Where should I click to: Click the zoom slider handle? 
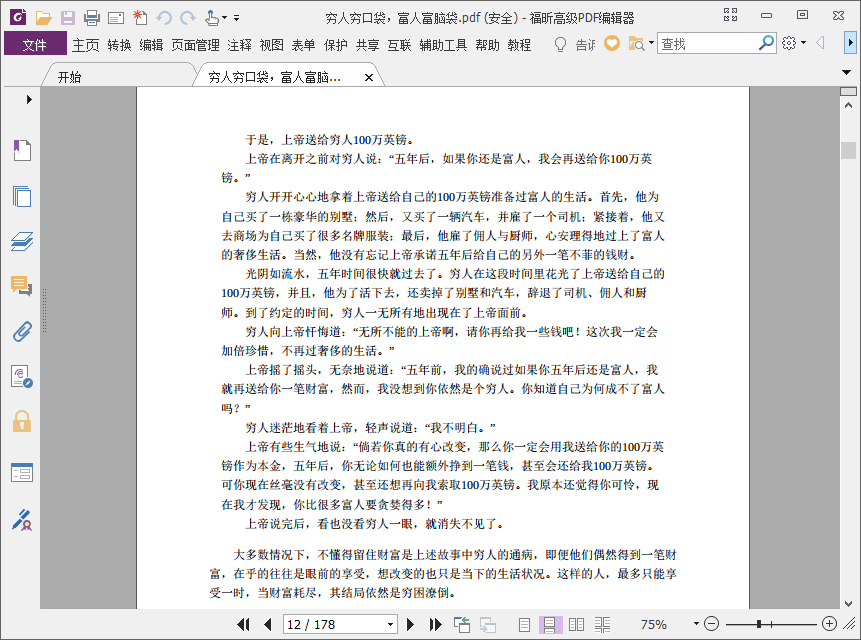[x=758, y=624]
